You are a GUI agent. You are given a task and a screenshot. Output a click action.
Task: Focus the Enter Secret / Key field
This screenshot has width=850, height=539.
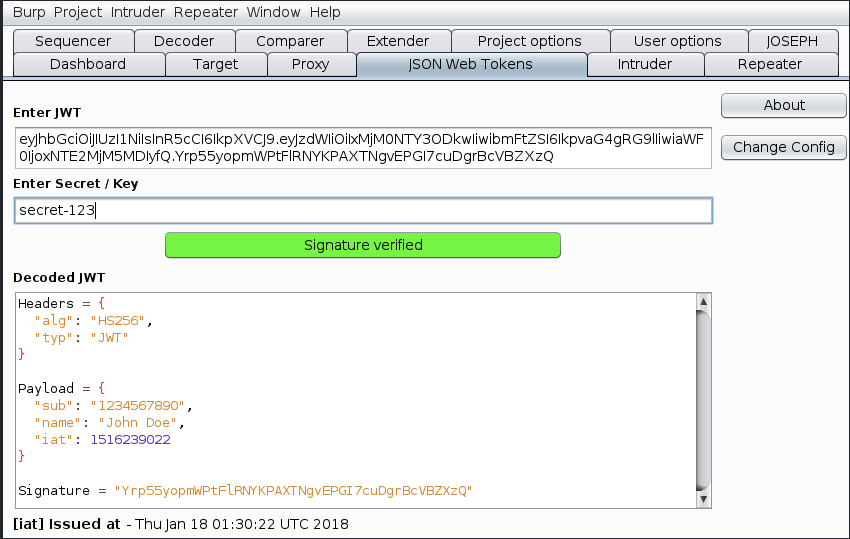(x=363, y=210)
